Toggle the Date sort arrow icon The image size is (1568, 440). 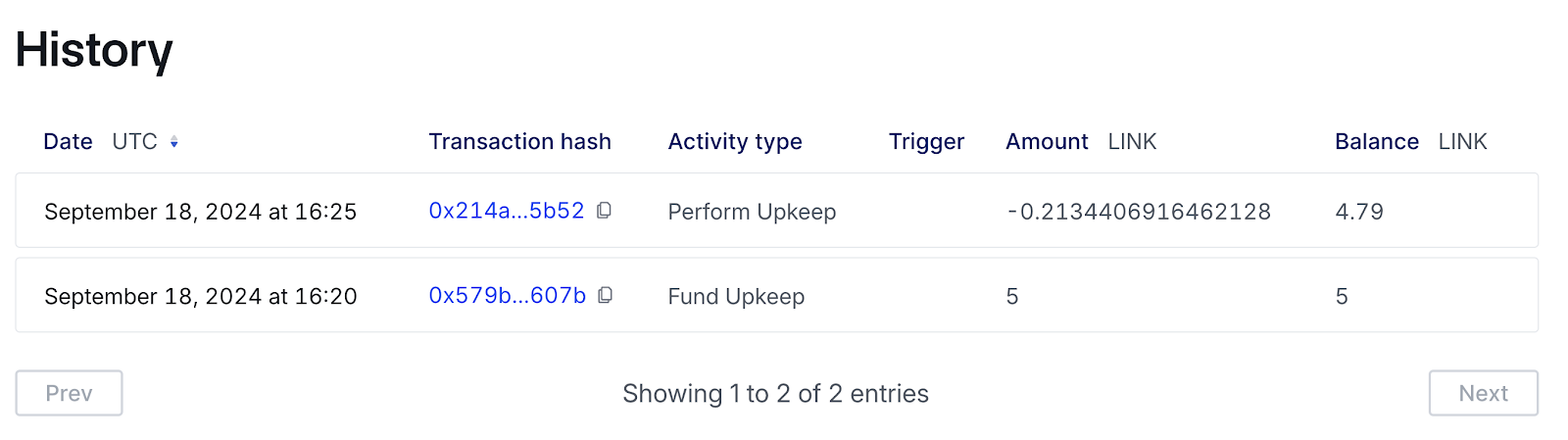tap(173, 142)
